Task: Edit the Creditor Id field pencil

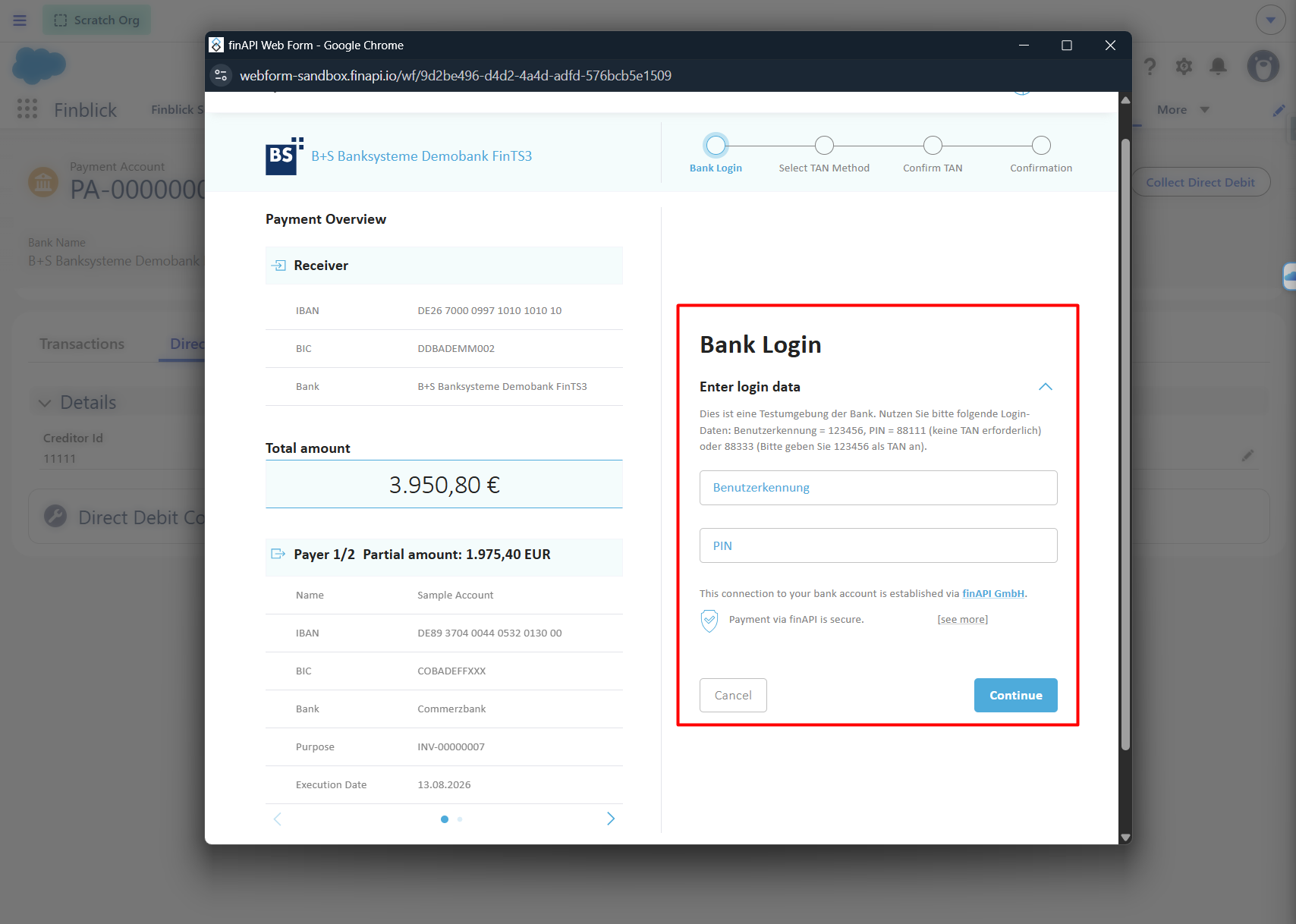Action: (1247, 456)
